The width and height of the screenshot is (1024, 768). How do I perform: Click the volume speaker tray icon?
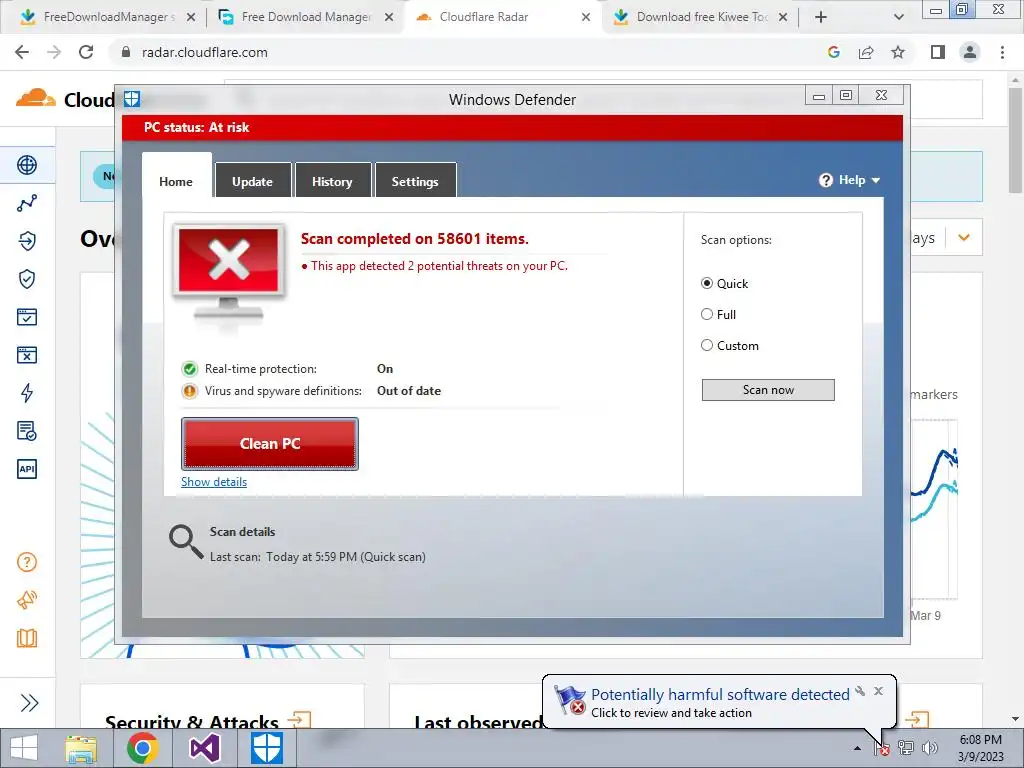pyautogui.click(x=930, y=748)
